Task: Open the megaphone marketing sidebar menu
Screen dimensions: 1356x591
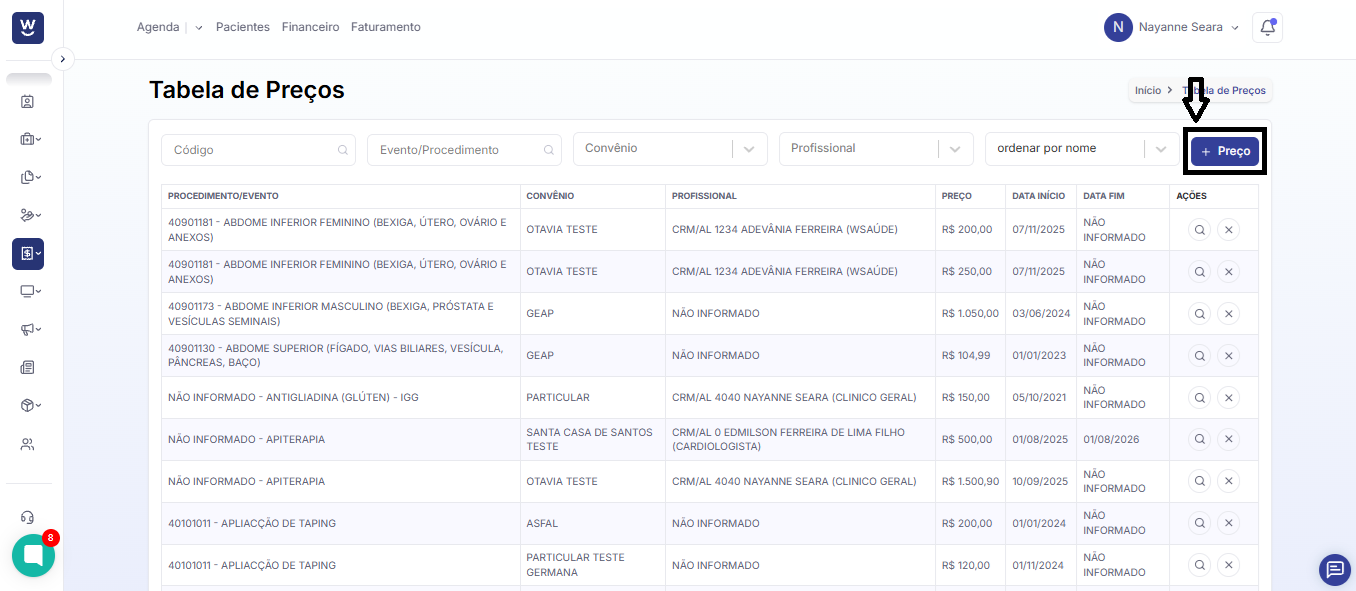Action: tap(30, 329)
